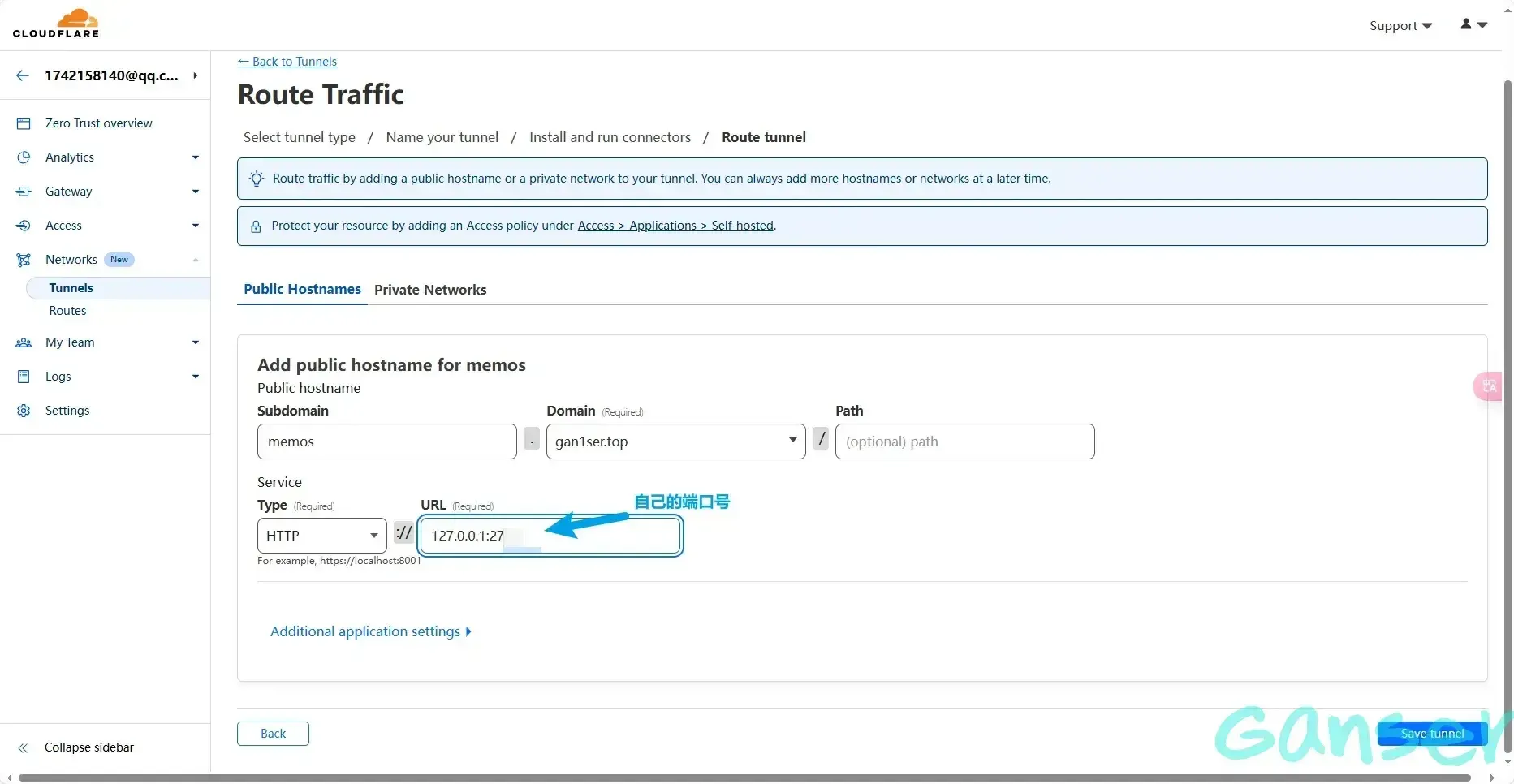Click the Analytics pie chart icon
This screenshot has width=1514, height=784.
24,157
